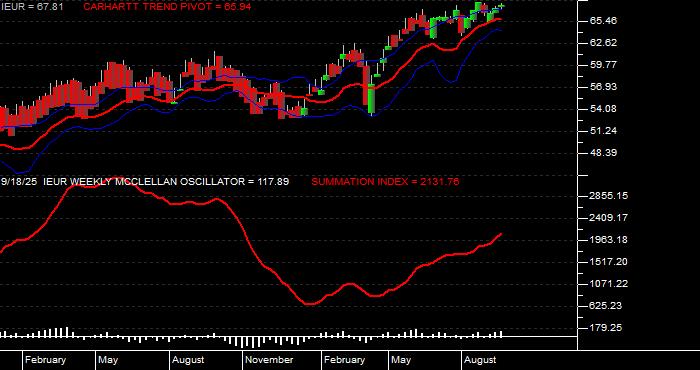Click the 1963.18 summation axis value
Viewport: 700px width, 370px height.
(608, 240)
